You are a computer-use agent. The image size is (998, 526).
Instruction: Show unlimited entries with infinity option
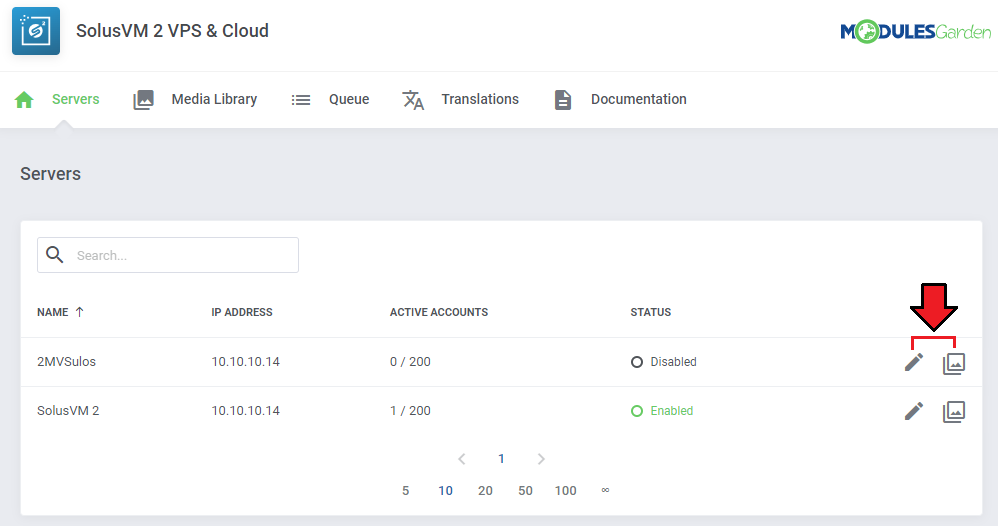605,490
